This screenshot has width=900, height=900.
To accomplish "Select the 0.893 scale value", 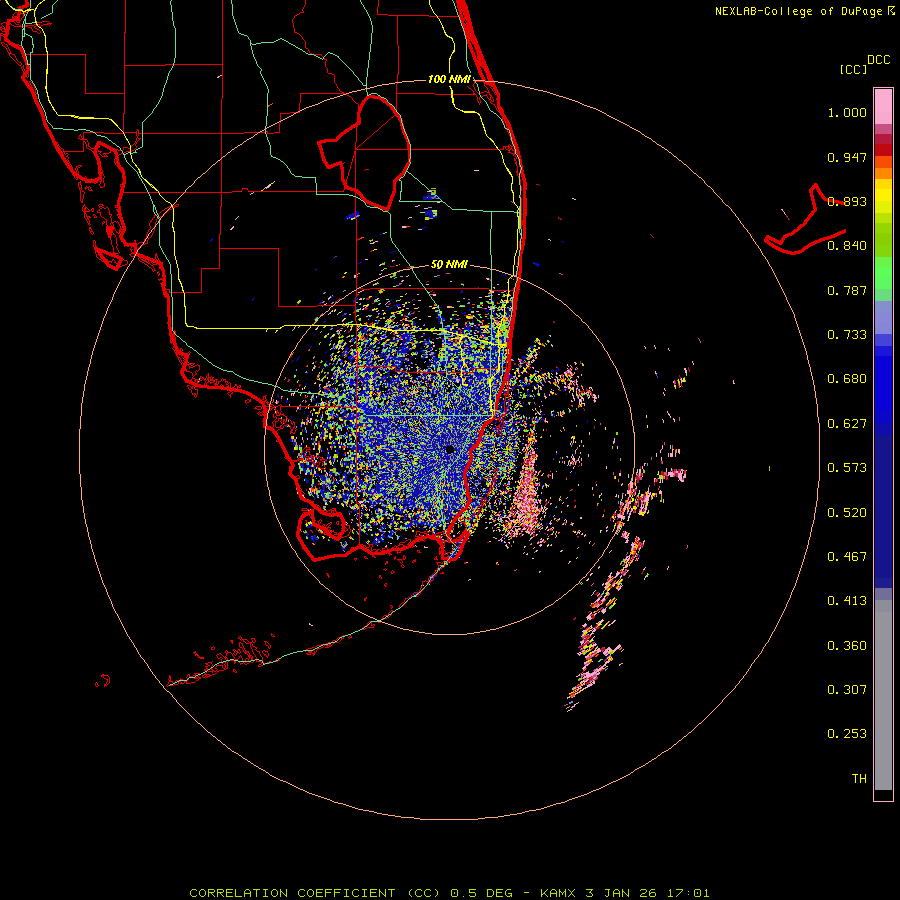I will pyautogui.click(x=847, y=201).
